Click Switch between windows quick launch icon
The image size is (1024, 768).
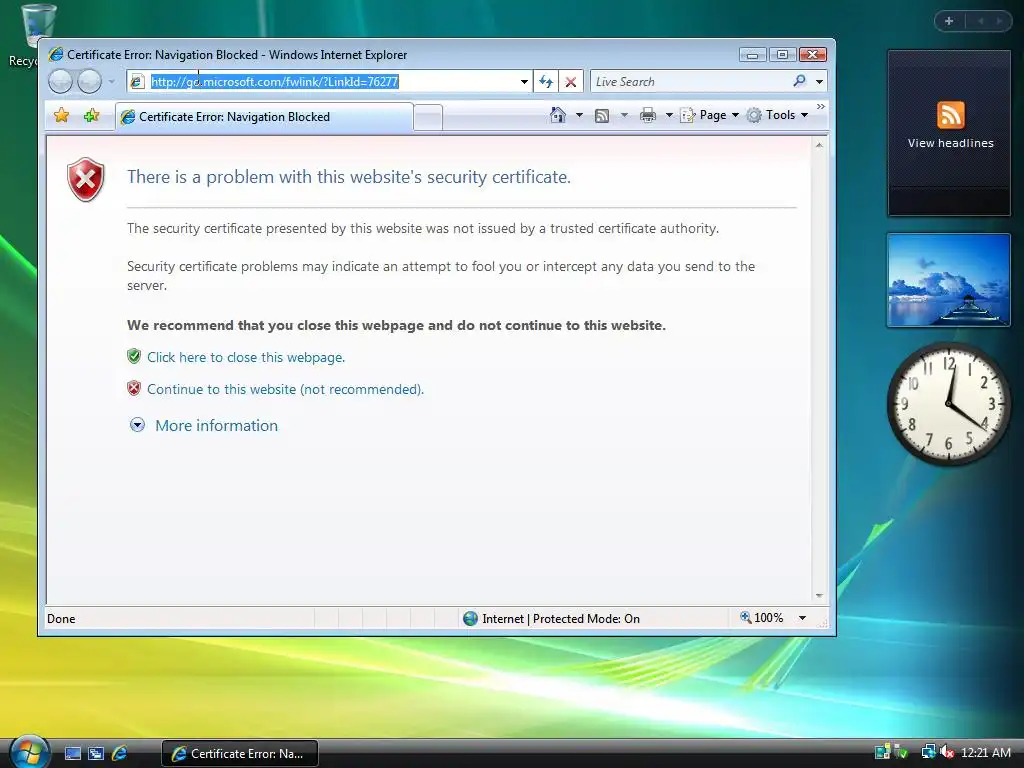pyautogui.click(x=96, y=754)
